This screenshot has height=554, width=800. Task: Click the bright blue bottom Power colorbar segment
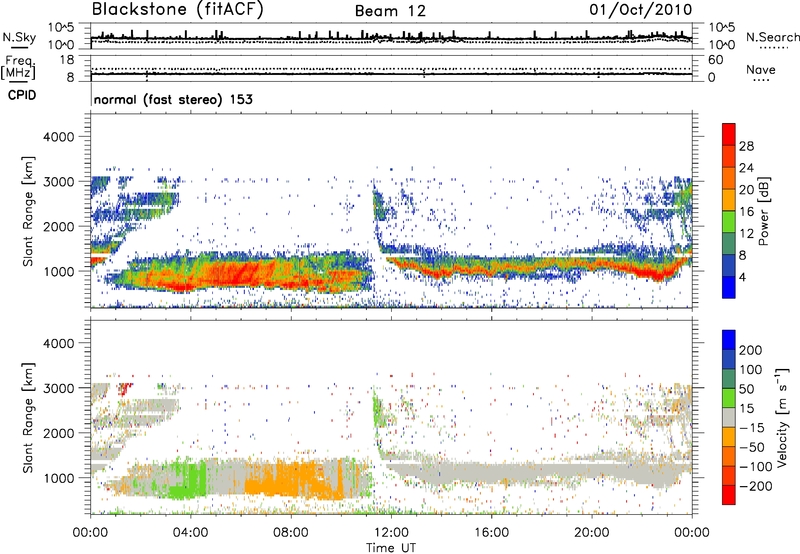tap(729, 287)
